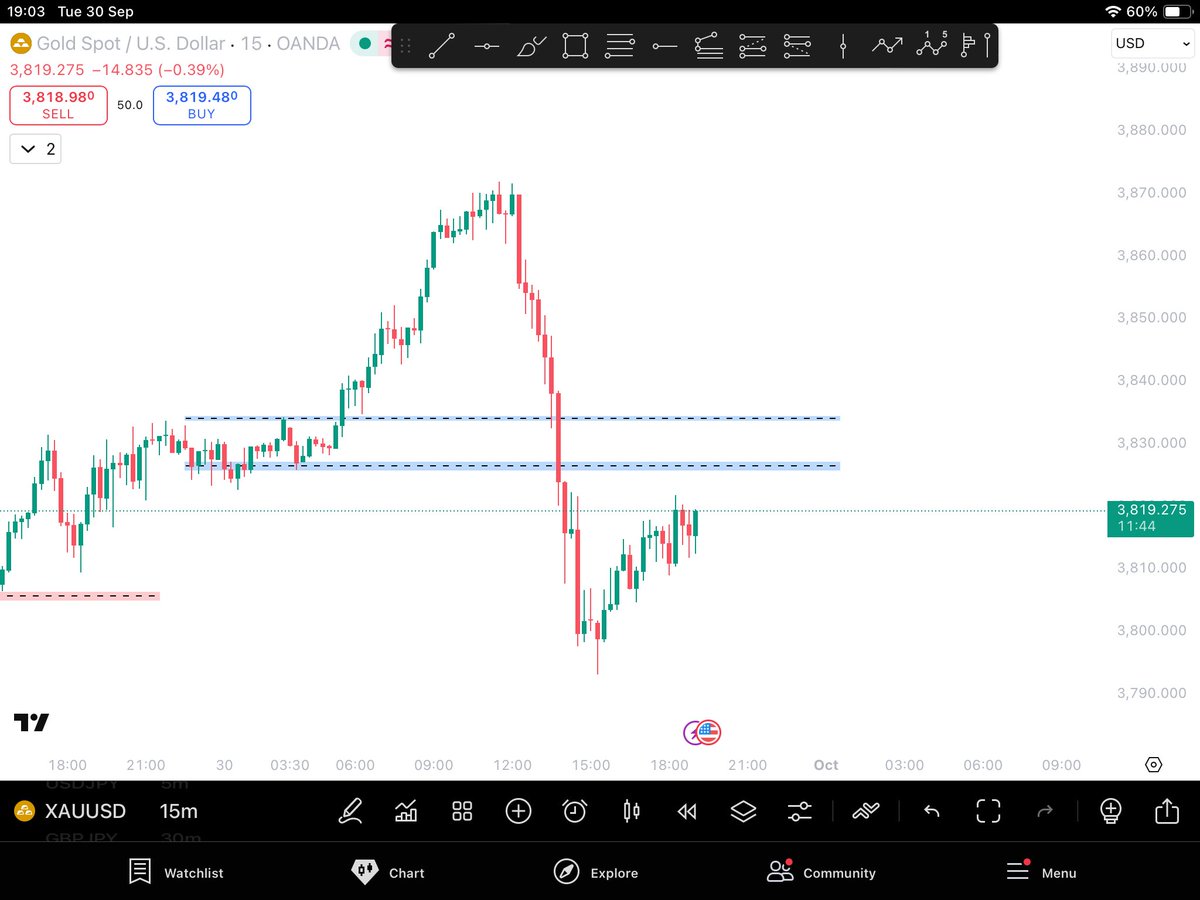The image size is (1200, 900).
Task: Create an alert with the clock icon
Action: click(574, 811)
